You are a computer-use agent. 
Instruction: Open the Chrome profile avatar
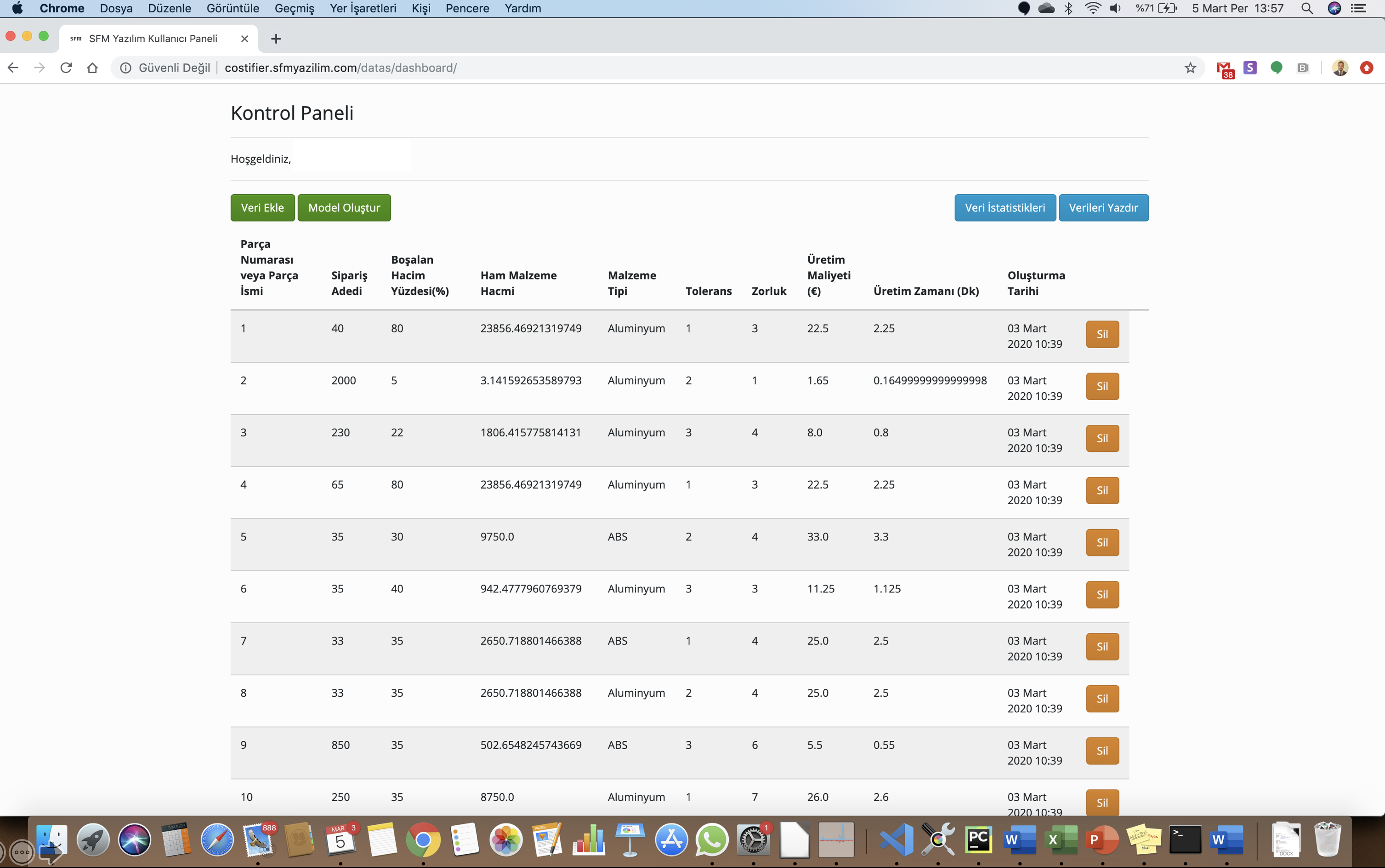click(1340, 68)
